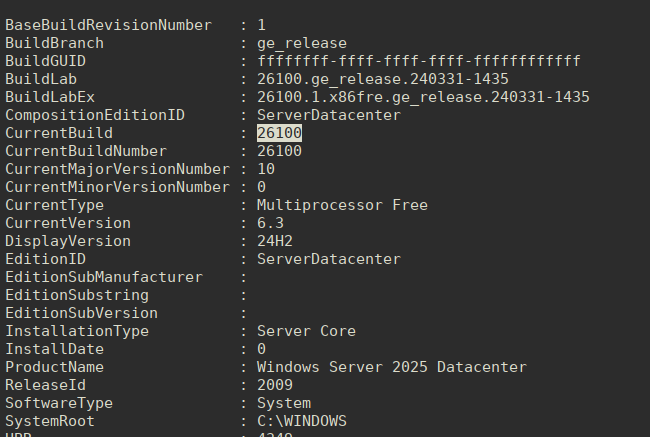Select the 6.3 CurrentVersion value
650x437 pixels.
coord(270,223)
